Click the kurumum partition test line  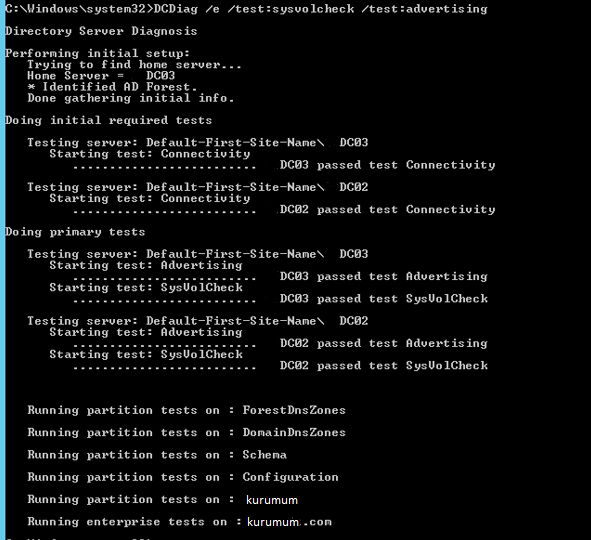162,500
